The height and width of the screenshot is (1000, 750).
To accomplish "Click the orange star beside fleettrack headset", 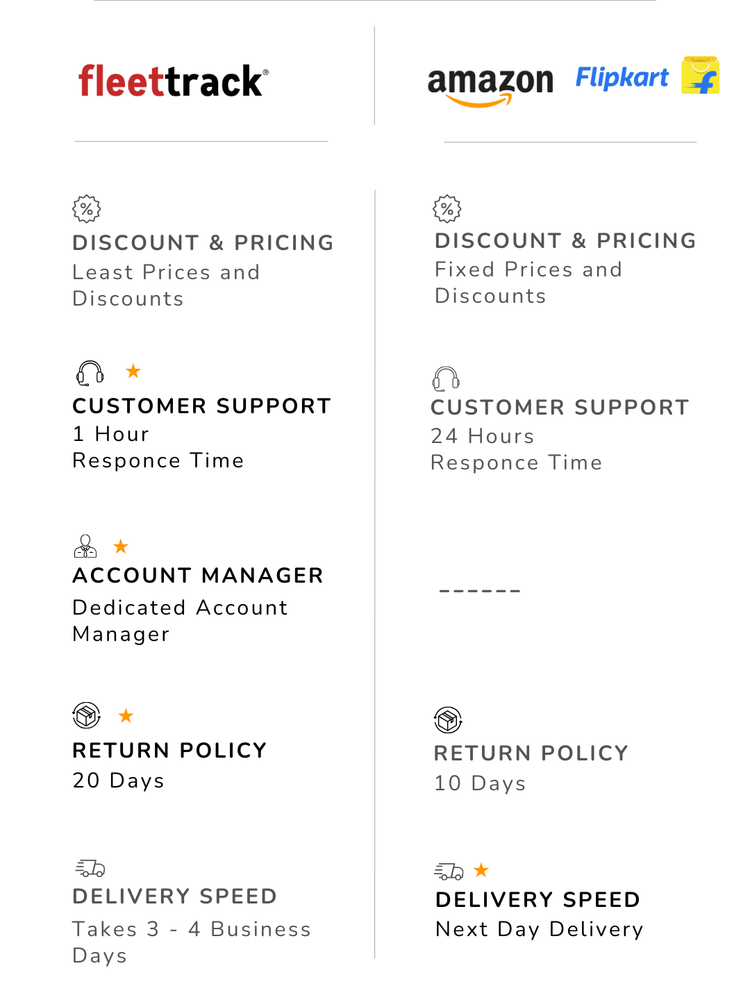I will pyautogui.click(x=133, y=372).
